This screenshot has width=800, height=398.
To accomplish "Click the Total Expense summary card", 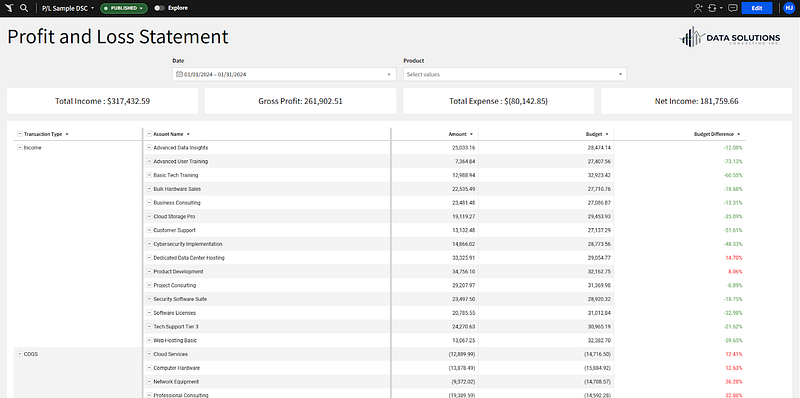I will pos(498,101).
